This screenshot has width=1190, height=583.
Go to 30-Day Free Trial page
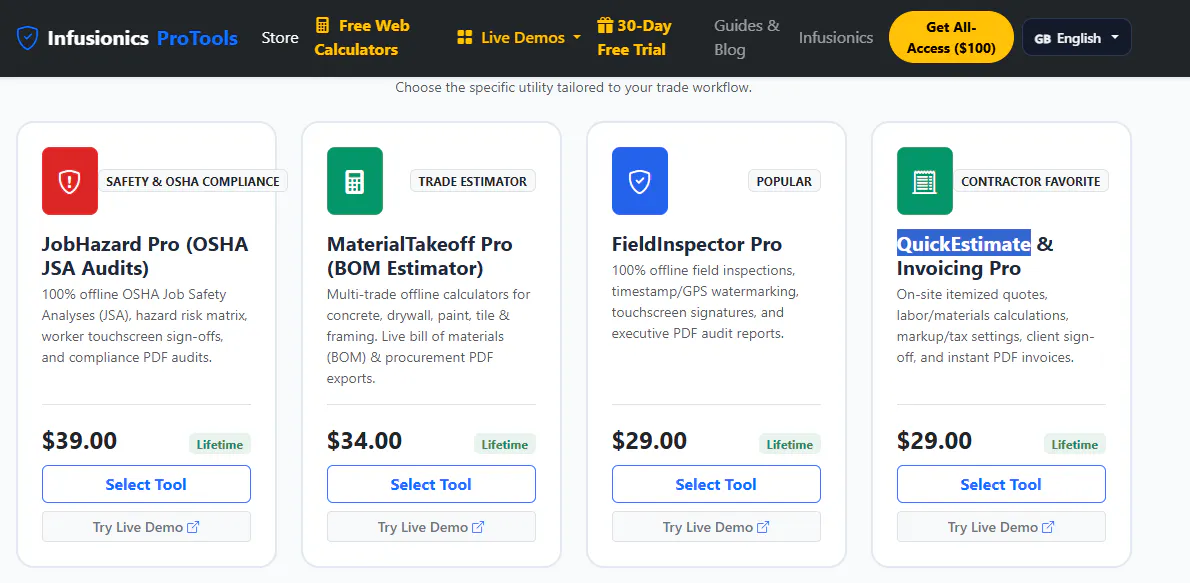click(634, 37)
